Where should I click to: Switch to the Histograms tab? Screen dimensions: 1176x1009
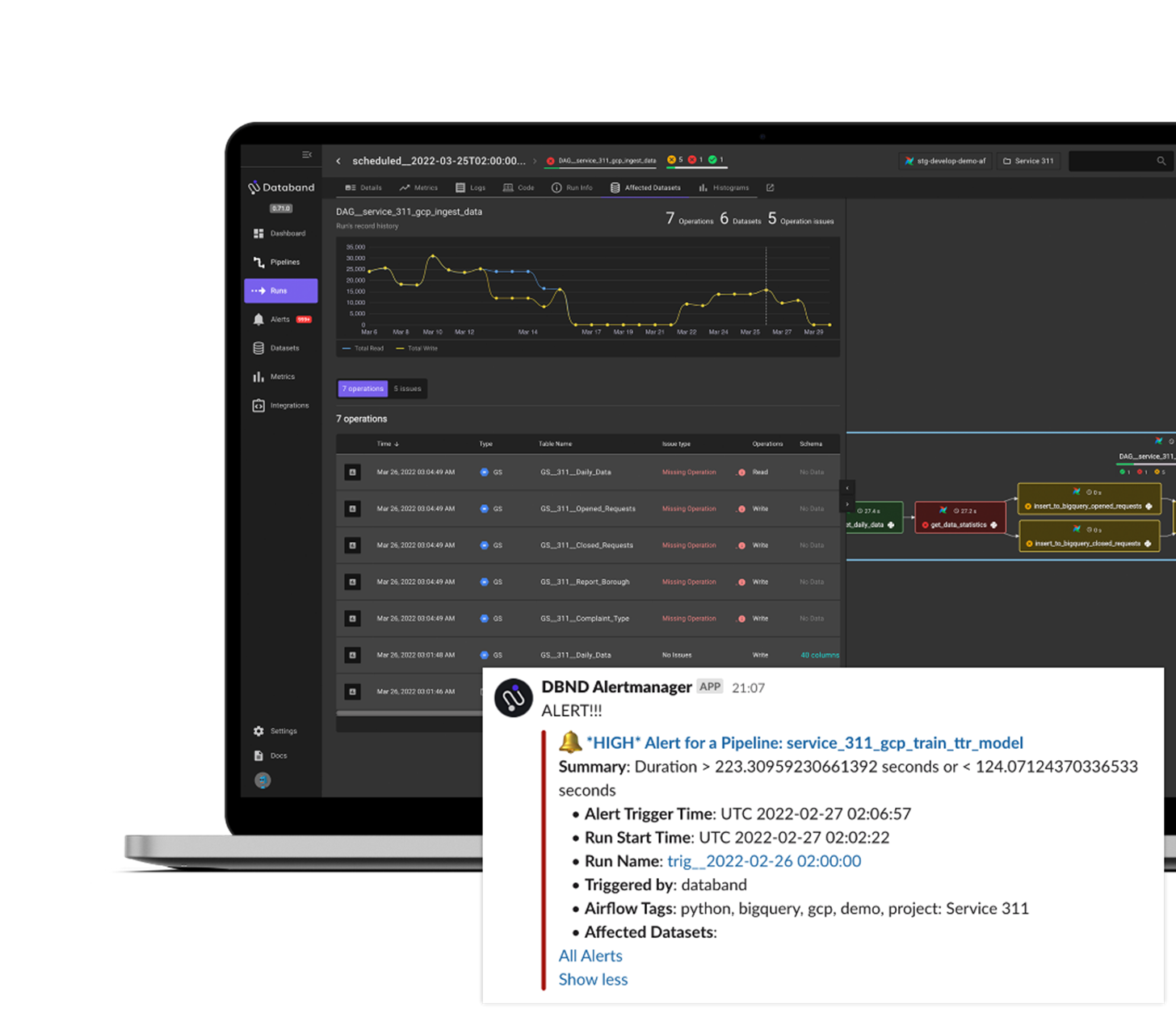(724, 187)
